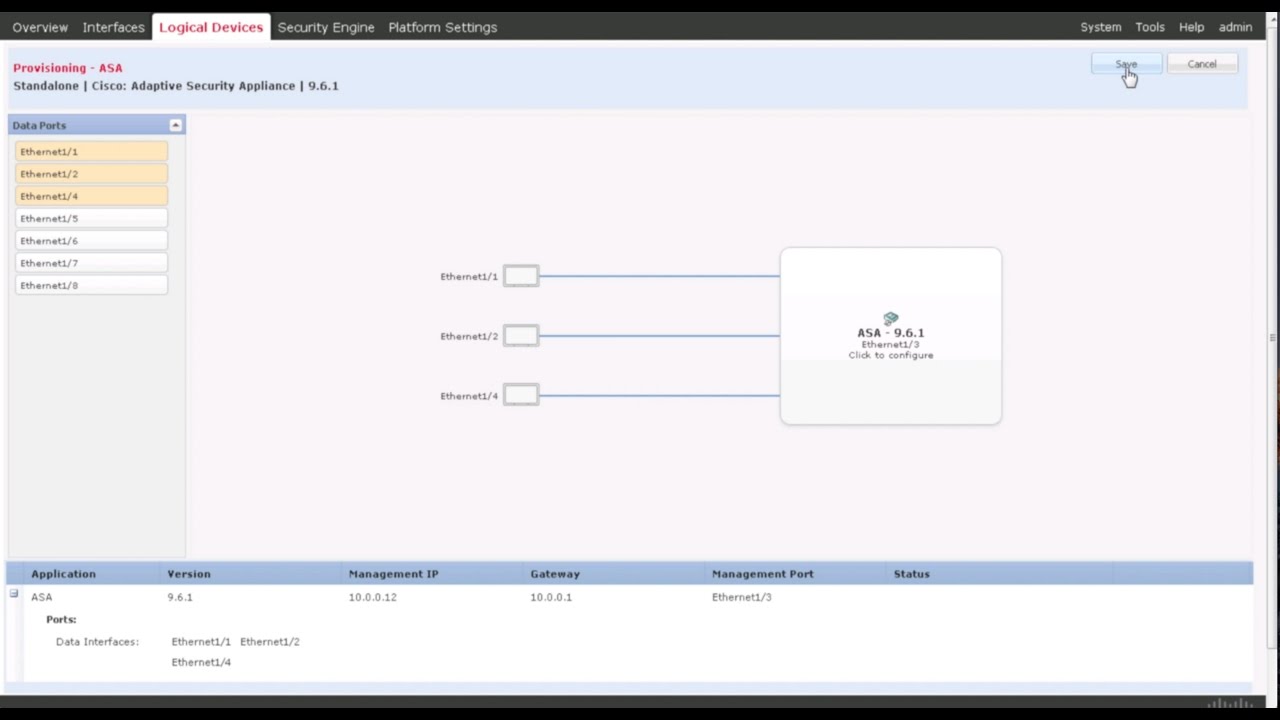The width and height of the screenshot is (1280, 720).
Task: Click Ethernet1/4 in Data Interfaces row
Action: [x=201, y=662]
